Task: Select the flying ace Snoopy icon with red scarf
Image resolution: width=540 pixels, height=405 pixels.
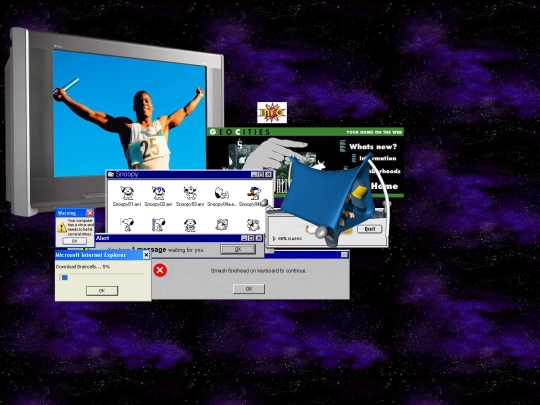Action: 254,193
